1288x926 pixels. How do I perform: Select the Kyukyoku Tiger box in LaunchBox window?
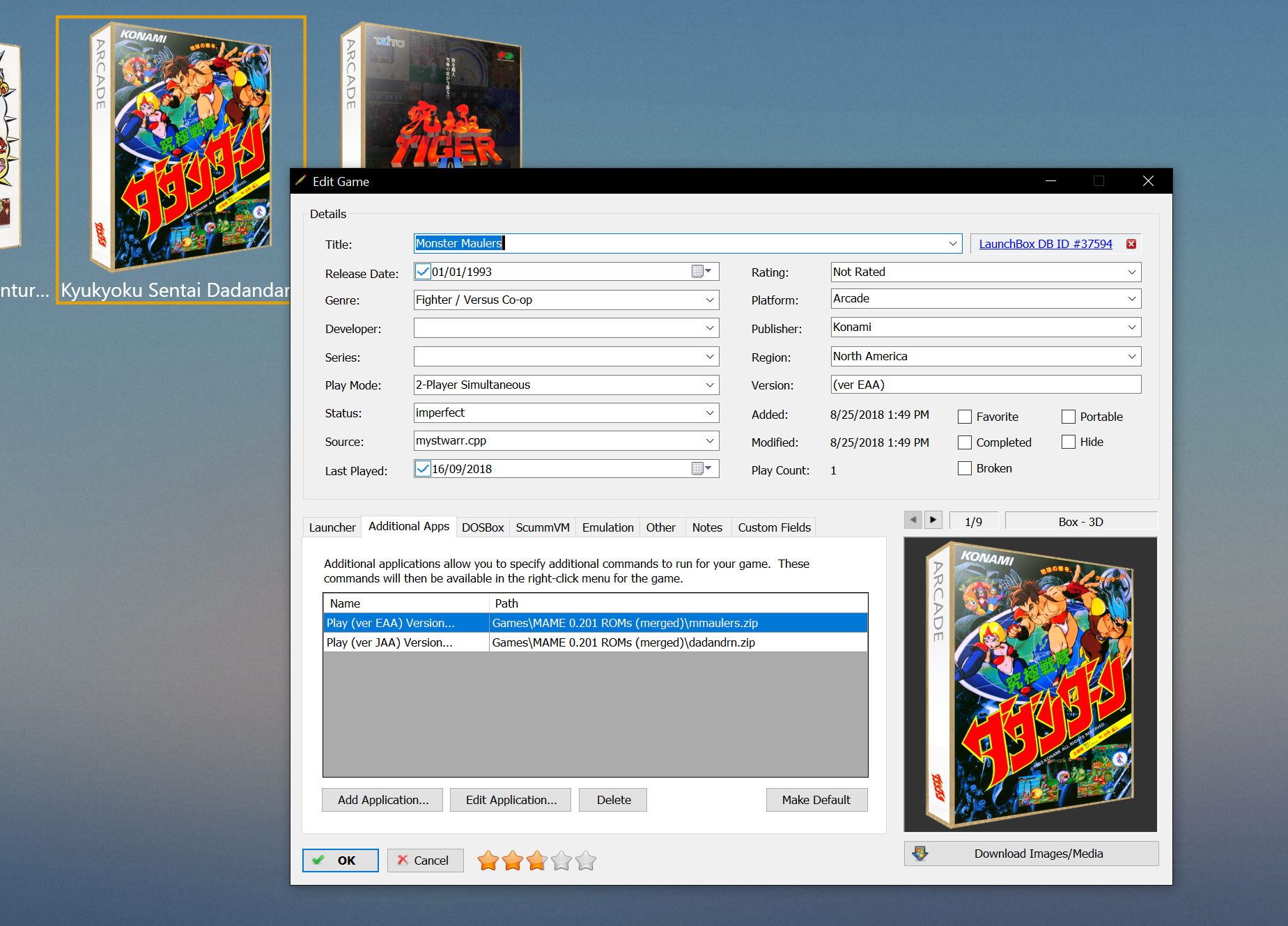(x=432, y=95)
